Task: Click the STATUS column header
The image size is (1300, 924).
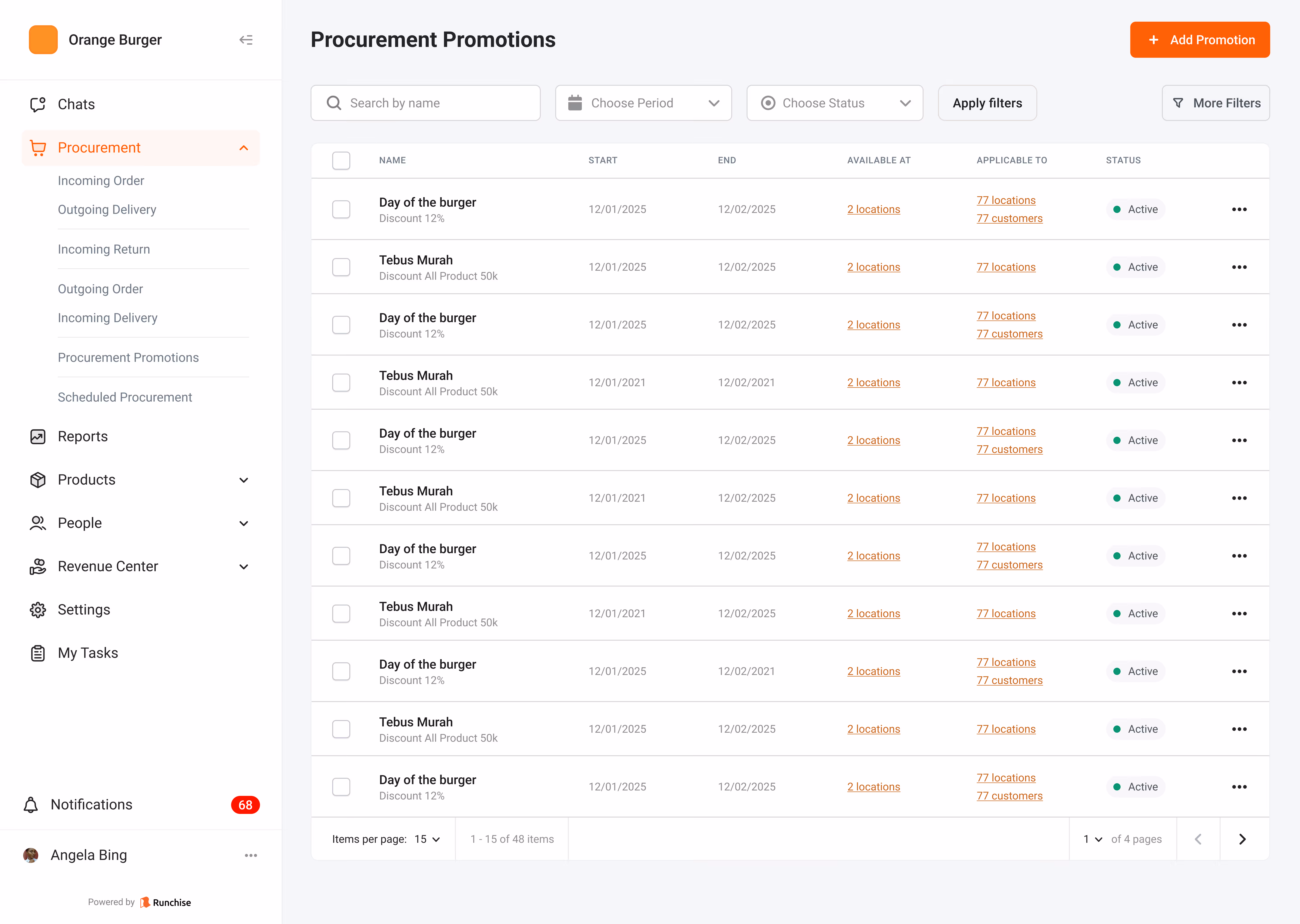Action: click(x=1123, y=160)
